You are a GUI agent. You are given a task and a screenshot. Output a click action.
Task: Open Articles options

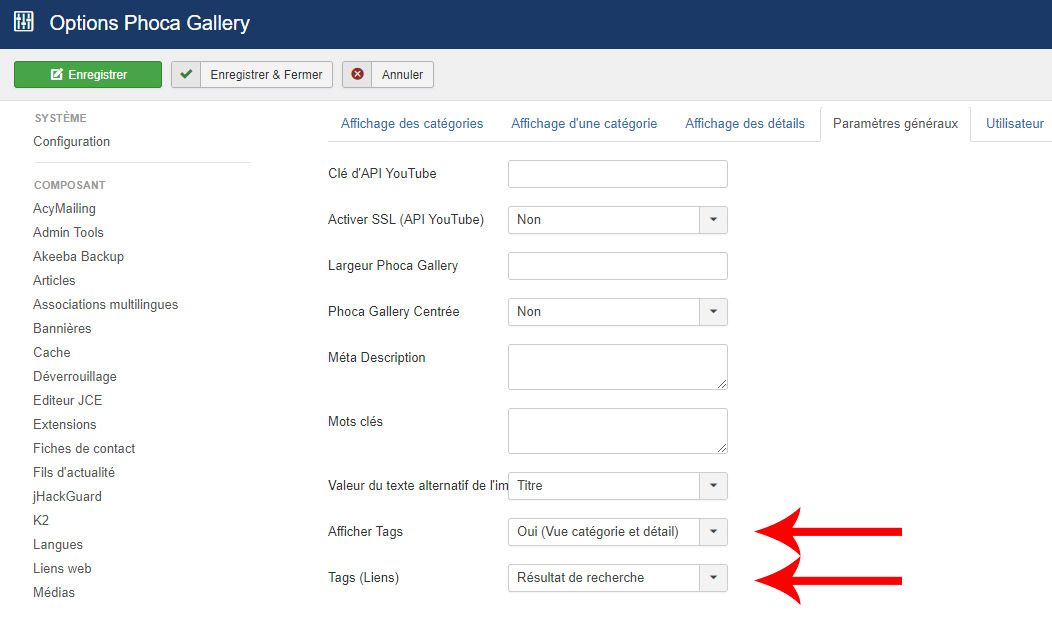click(x=54, y=280)
